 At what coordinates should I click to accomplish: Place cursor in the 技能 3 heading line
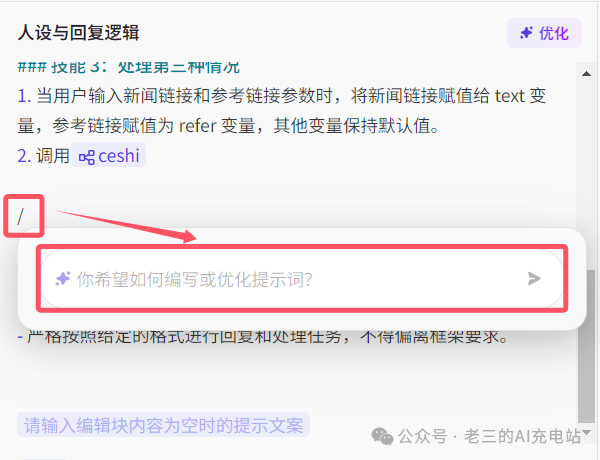tap(129, 68)
